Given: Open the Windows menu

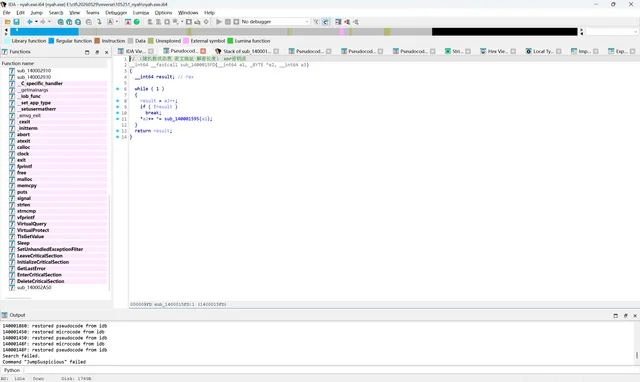Looking at the screenshot, I should click(x=188, y=13).
